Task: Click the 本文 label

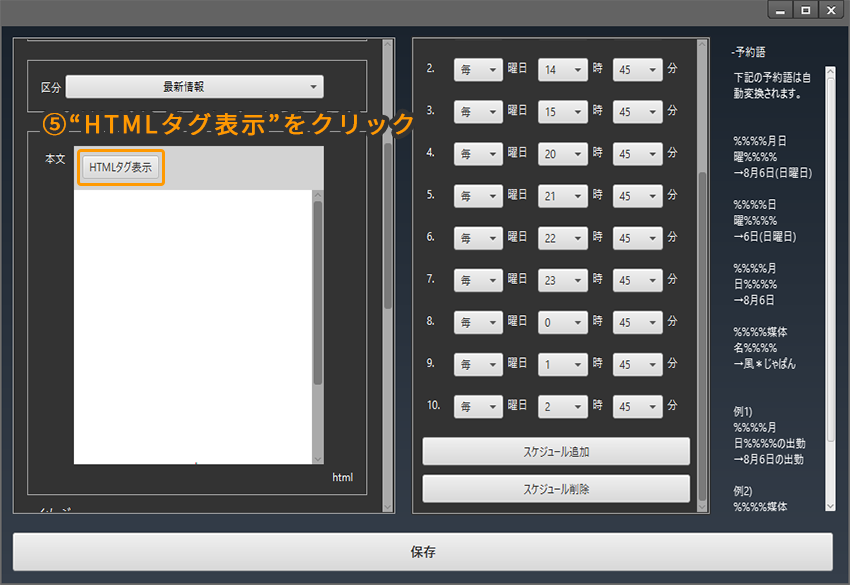Action: 55,159
